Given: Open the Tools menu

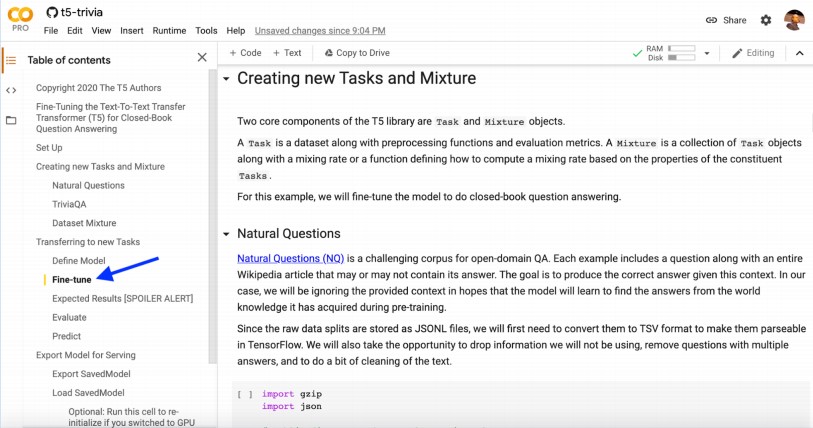Looking at the screenshot, I should coord(206,31).
